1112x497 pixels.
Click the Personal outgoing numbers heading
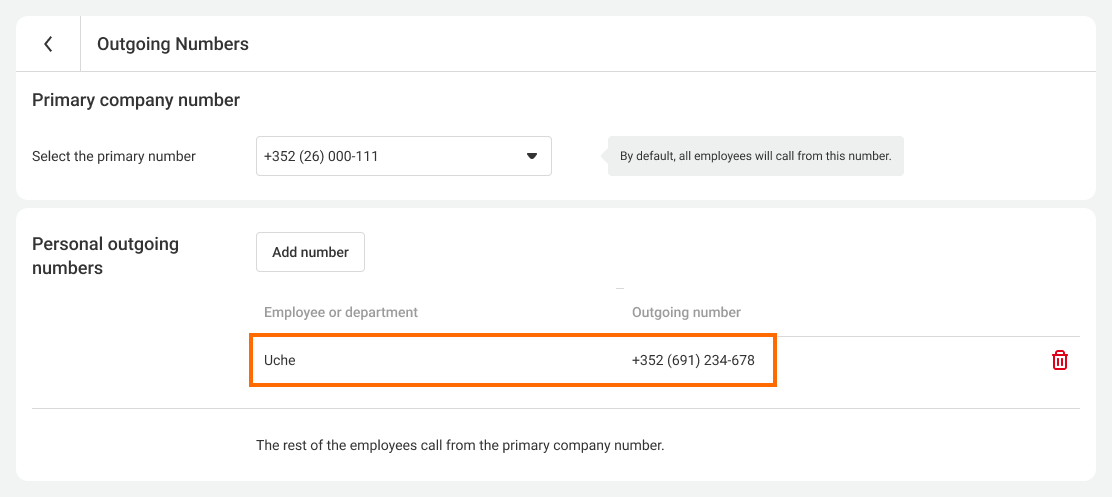click(105, 255)
